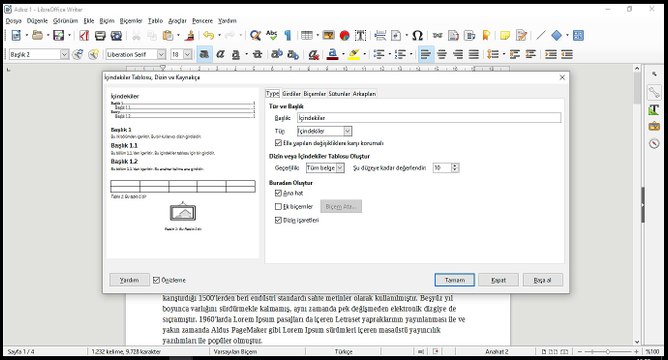Image resolution: width=668 pixels, height=360 pixels.
Task: Toggle formatting marks pilcrow icon
Action: tap(288, 35)
